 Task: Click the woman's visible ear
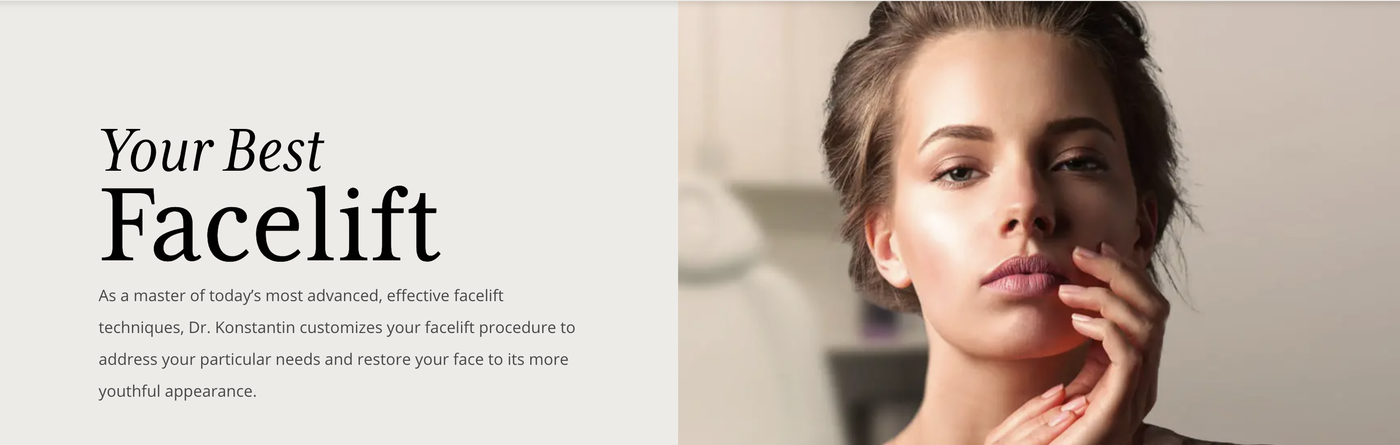tap(886, 246)
